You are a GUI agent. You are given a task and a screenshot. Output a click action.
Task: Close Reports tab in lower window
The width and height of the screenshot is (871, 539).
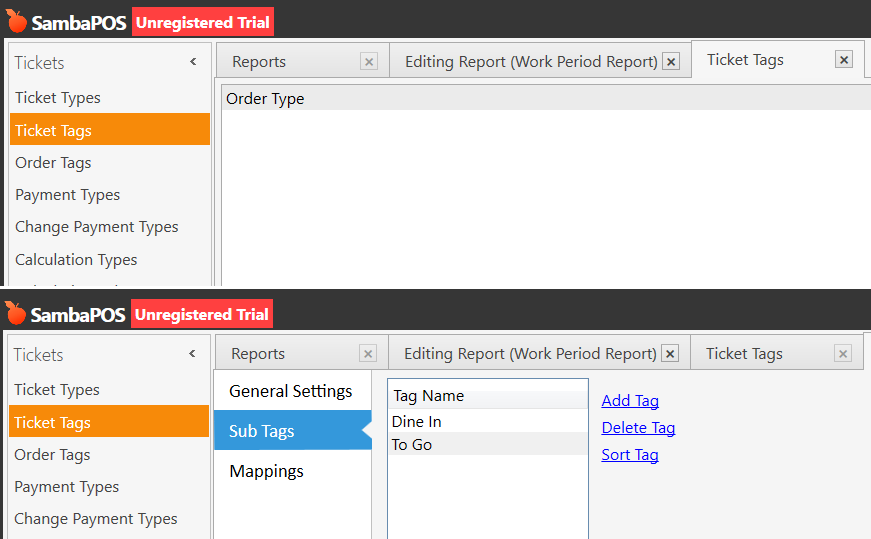point(368,353)
